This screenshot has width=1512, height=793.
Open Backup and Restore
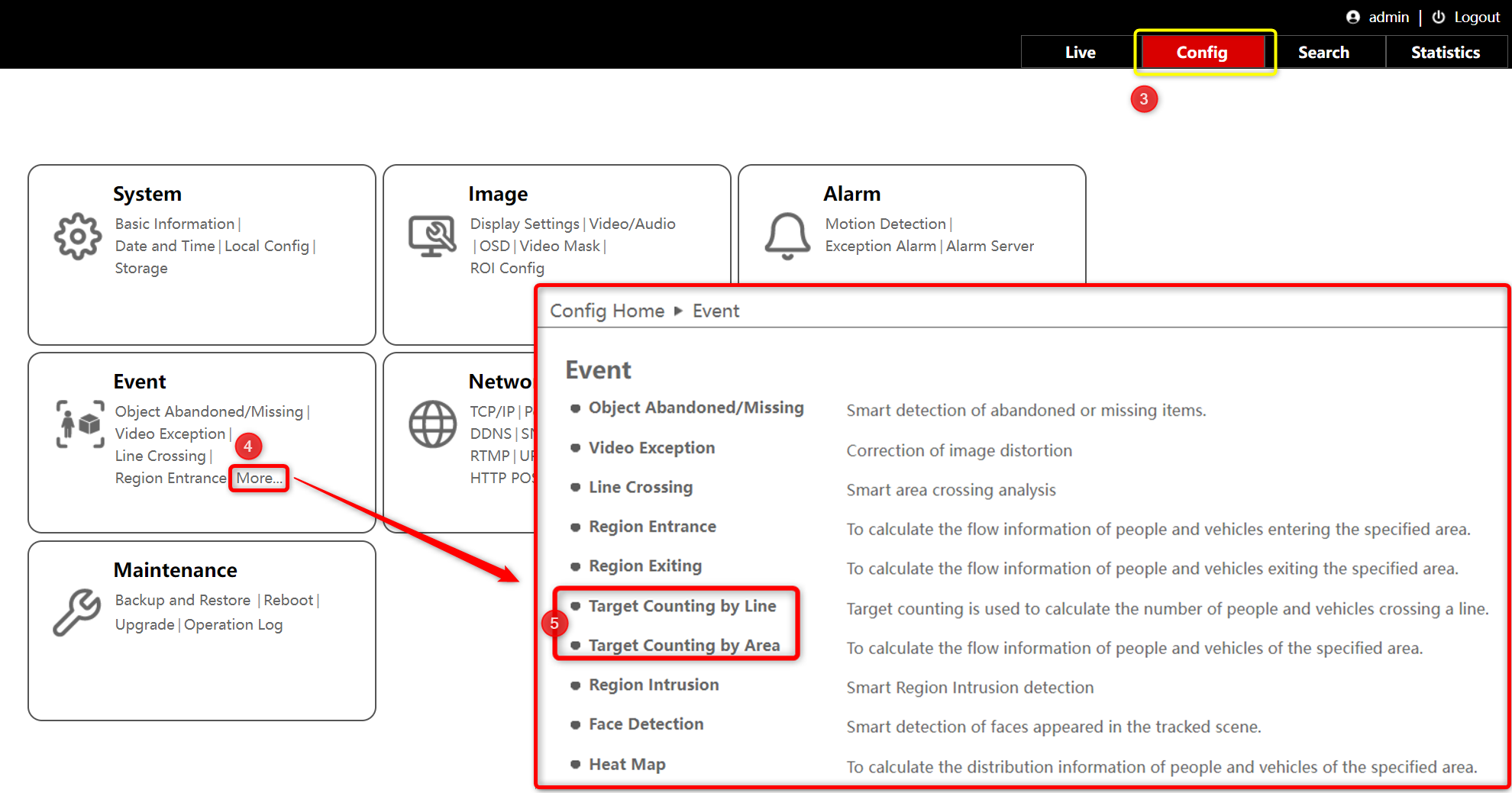pyautogui.click(x=183, y=600)
